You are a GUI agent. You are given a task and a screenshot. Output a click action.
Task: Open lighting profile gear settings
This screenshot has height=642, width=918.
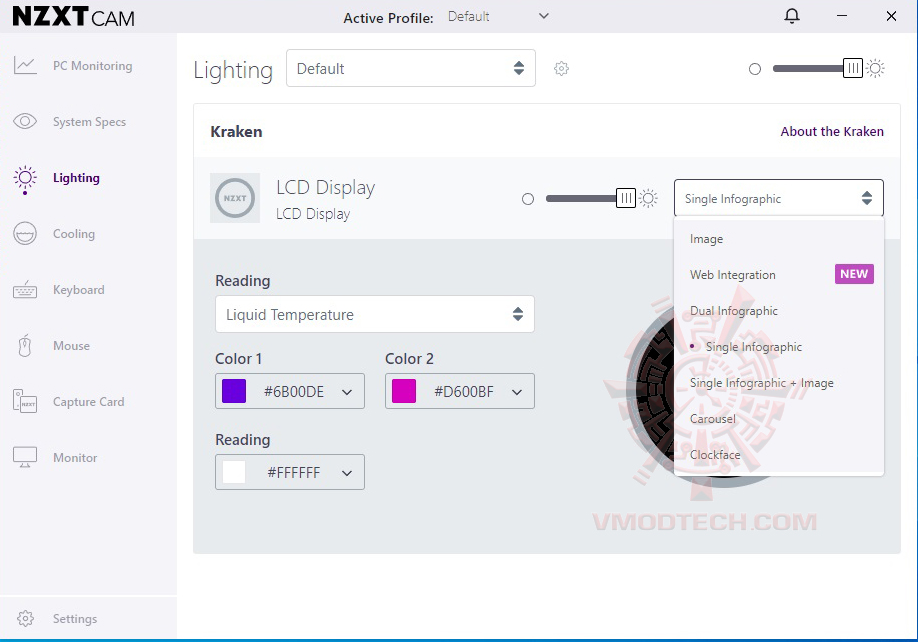(x=561, y=68)
